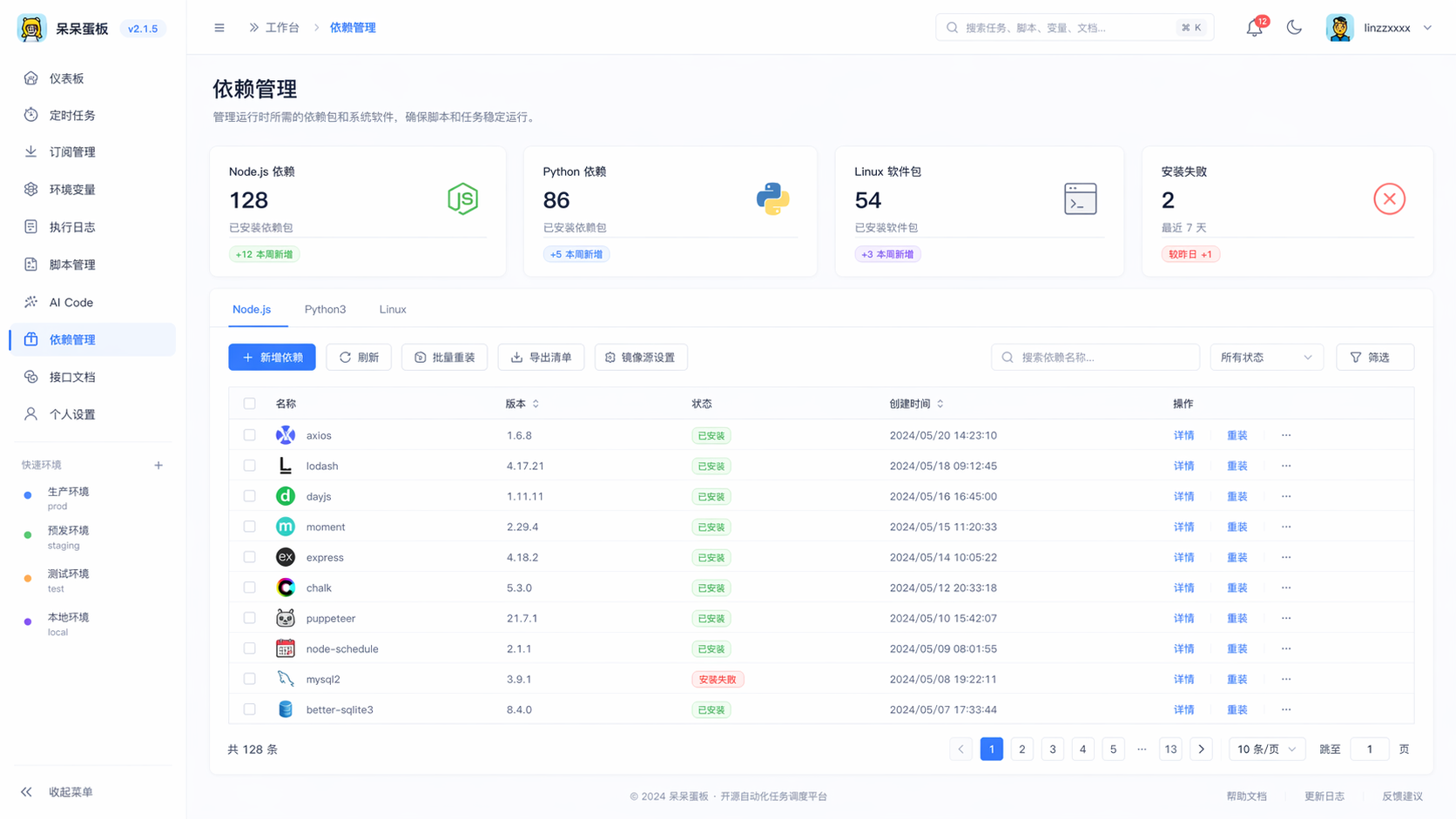Click the axios package icon

[286, 435]
